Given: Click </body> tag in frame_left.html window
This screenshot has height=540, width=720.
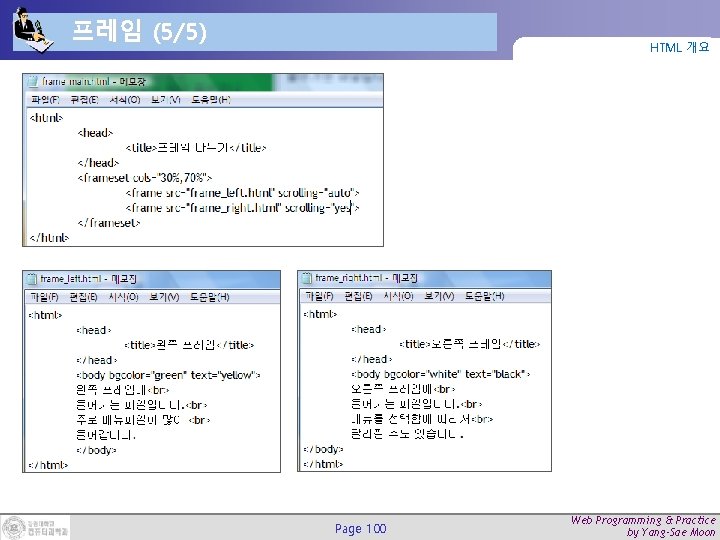Looking at the screenshot, I should click(x=96, y=450).
